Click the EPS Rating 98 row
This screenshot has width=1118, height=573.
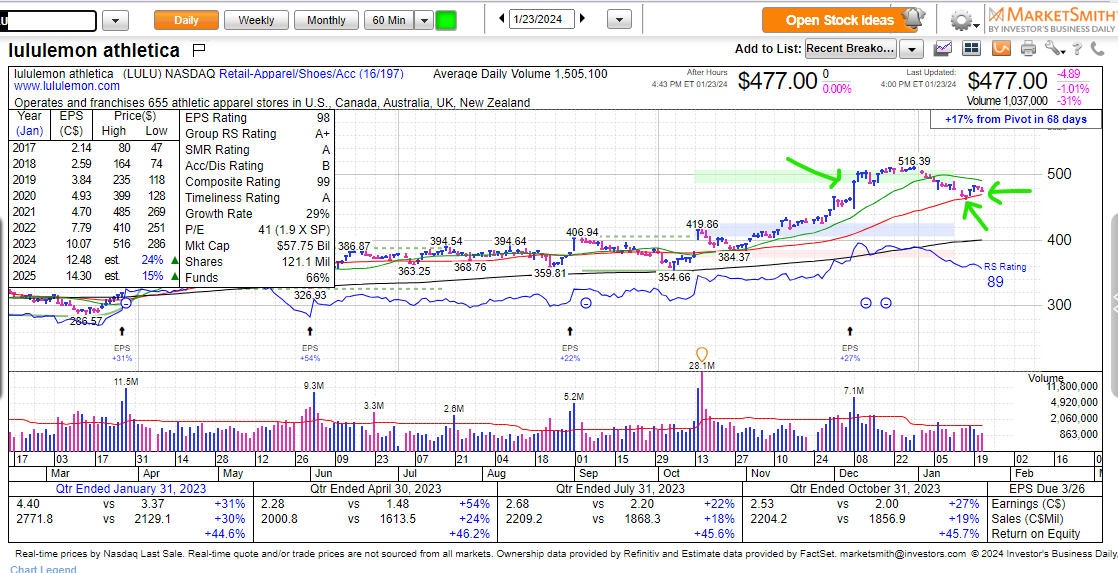pyautogui.click(x=257, y=118)
